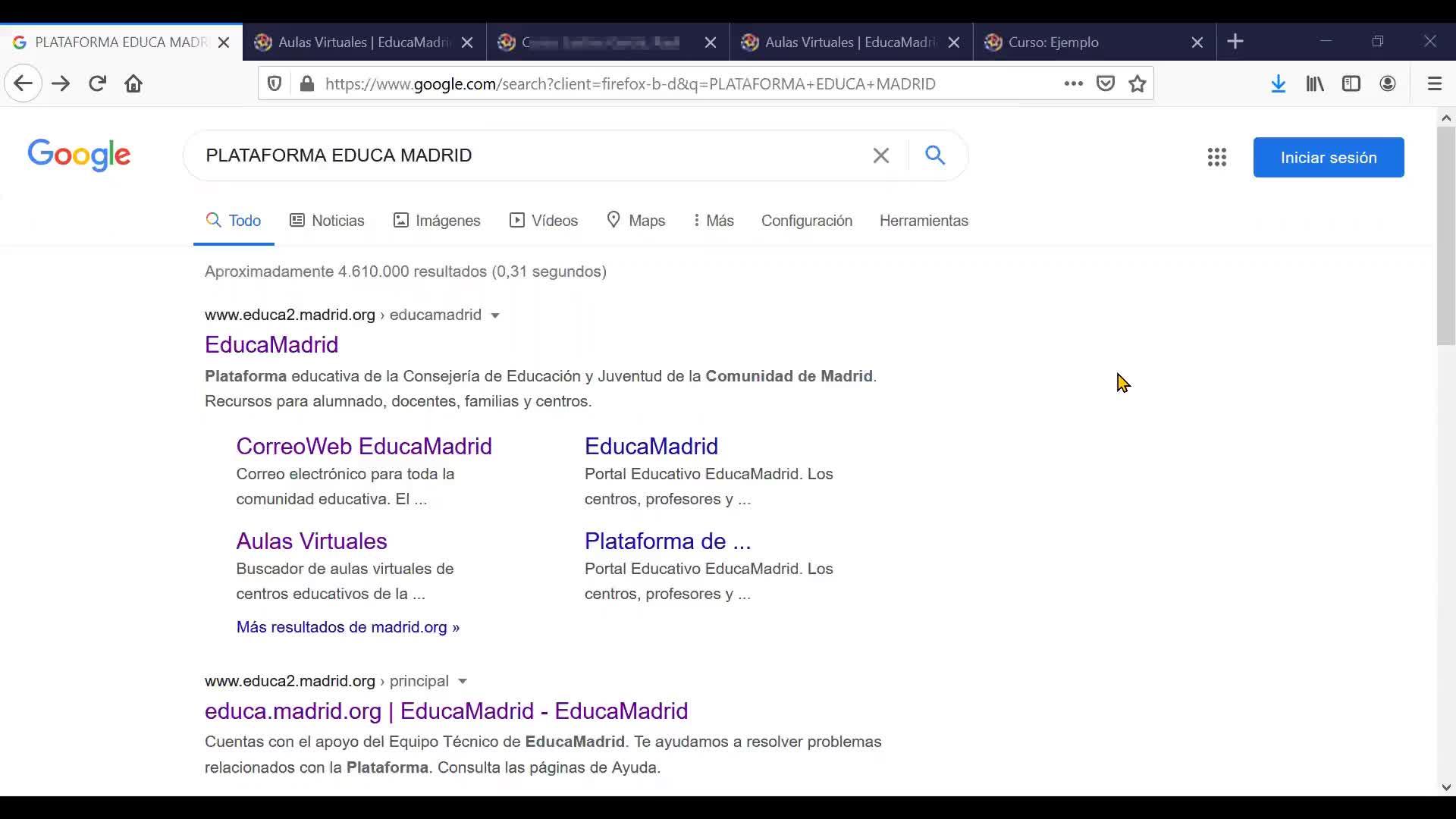Screen dimensions: 1456x819
Task: Go to Firefox home page icon
Action: click(133, 83)
